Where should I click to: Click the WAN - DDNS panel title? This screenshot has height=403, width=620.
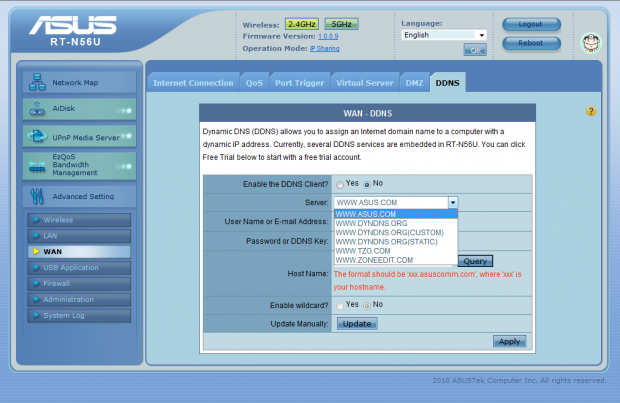[x=368, y=114]
